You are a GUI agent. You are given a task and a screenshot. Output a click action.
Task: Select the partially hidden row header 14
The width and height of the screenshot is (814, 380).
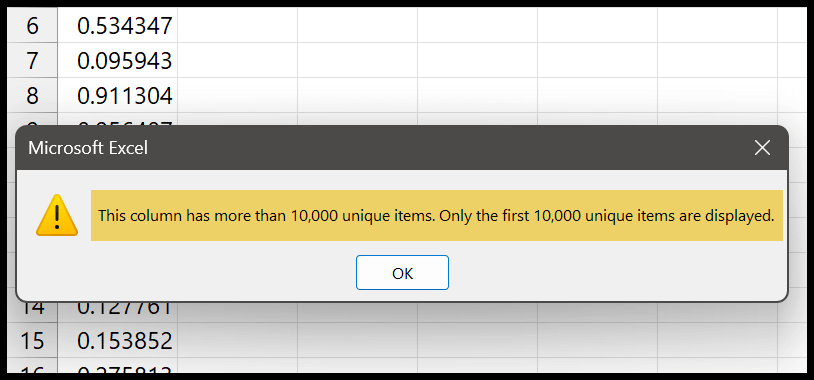tap(32, 312)
